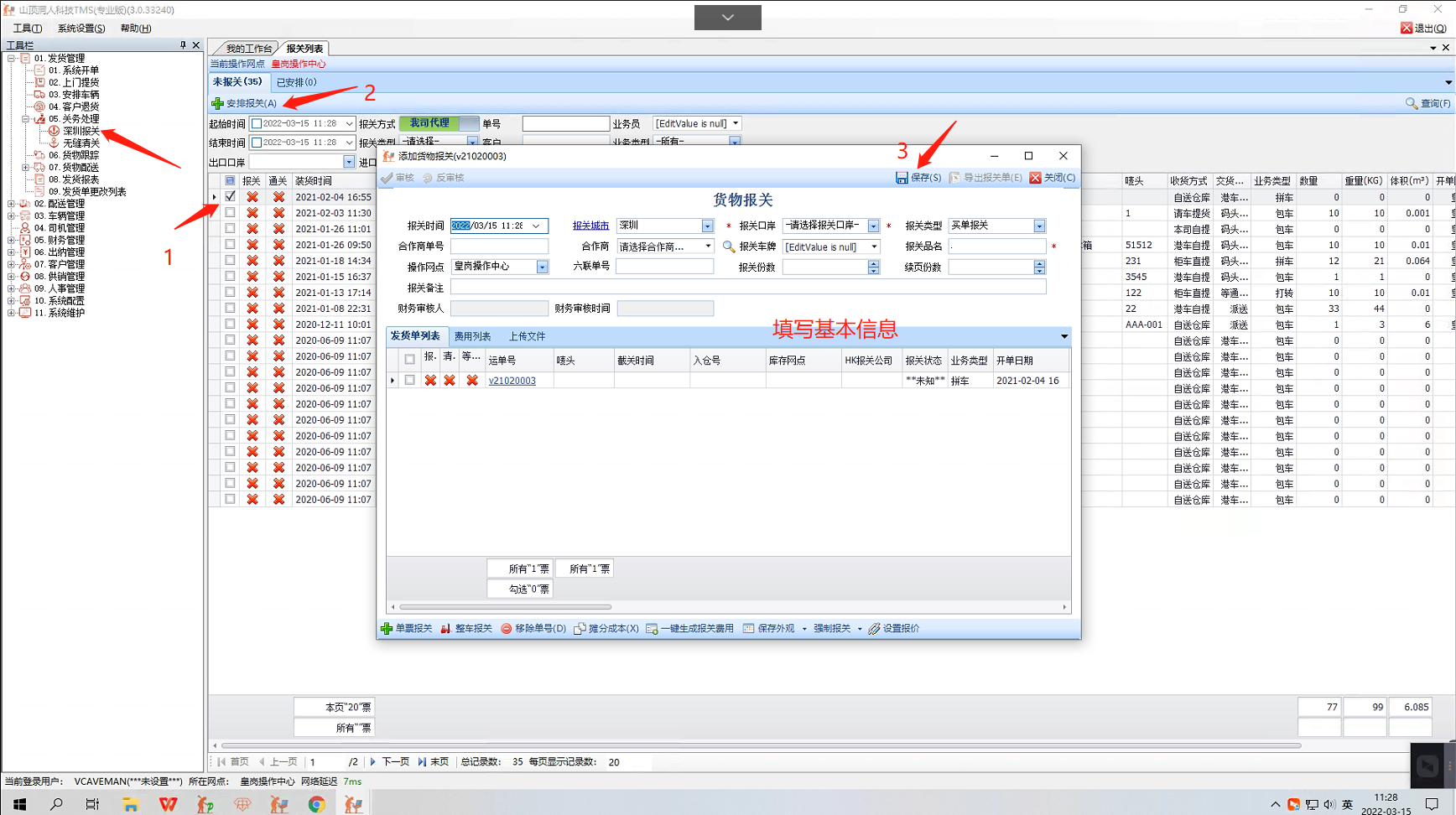Open the 系统设置 menu
This screenshot has width=1456, height=815.
[81, 29]
